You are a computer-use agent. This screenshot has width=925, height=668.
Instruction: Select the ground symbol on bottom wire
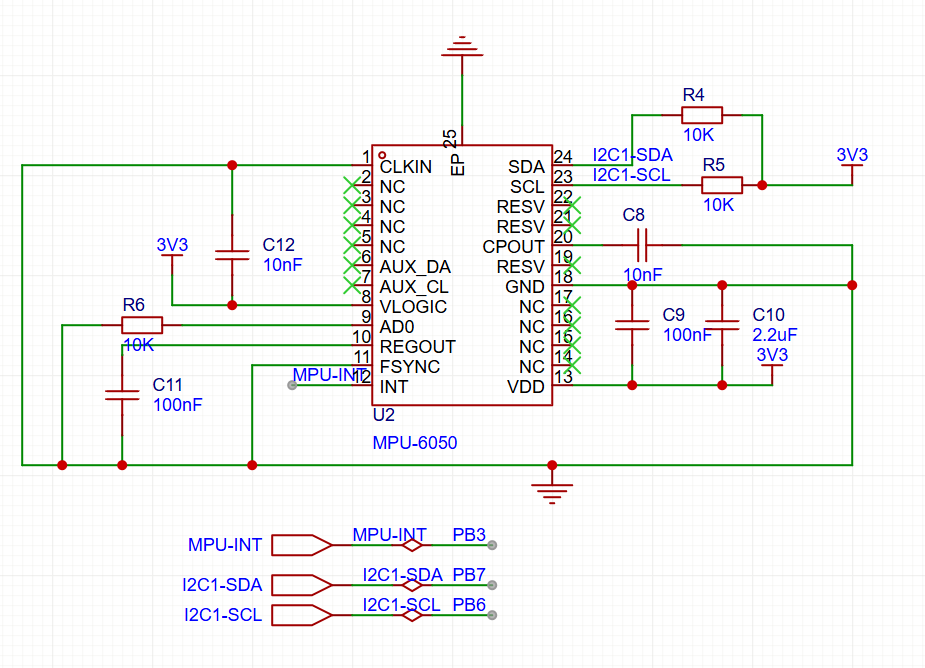552,488
